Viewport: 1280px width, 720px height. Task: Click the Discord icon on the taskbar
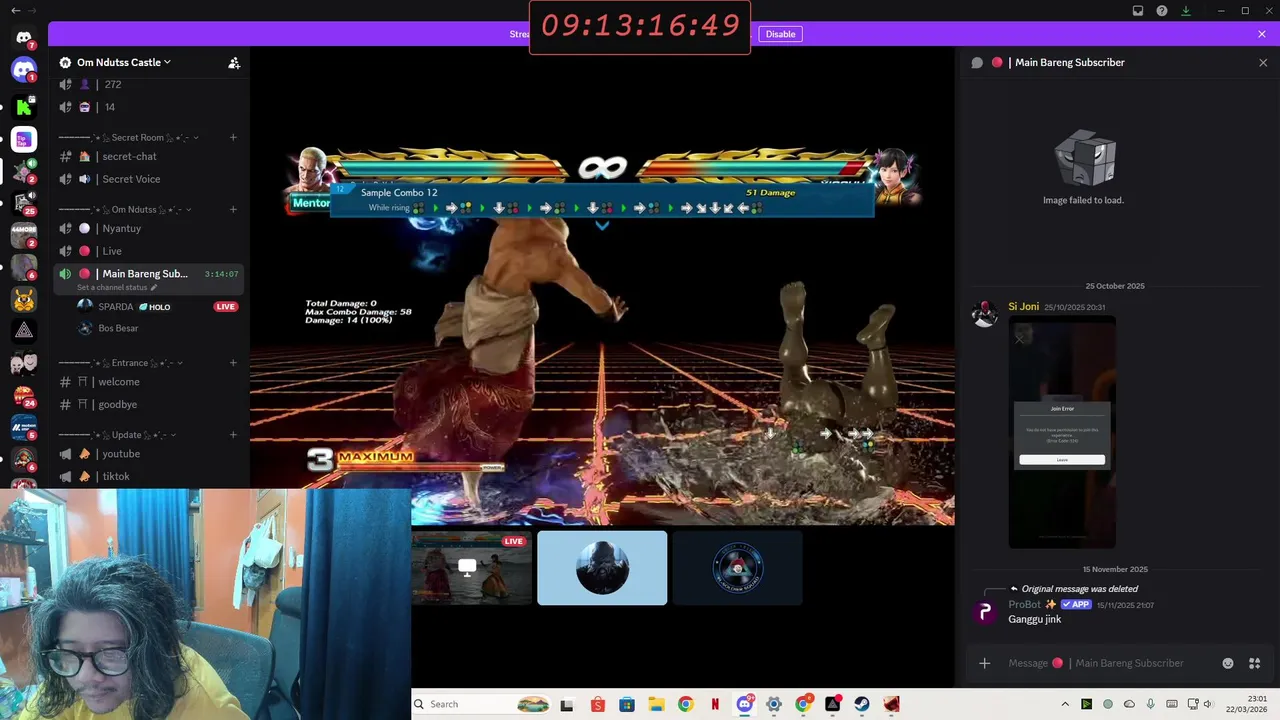[x=745, y=704]
